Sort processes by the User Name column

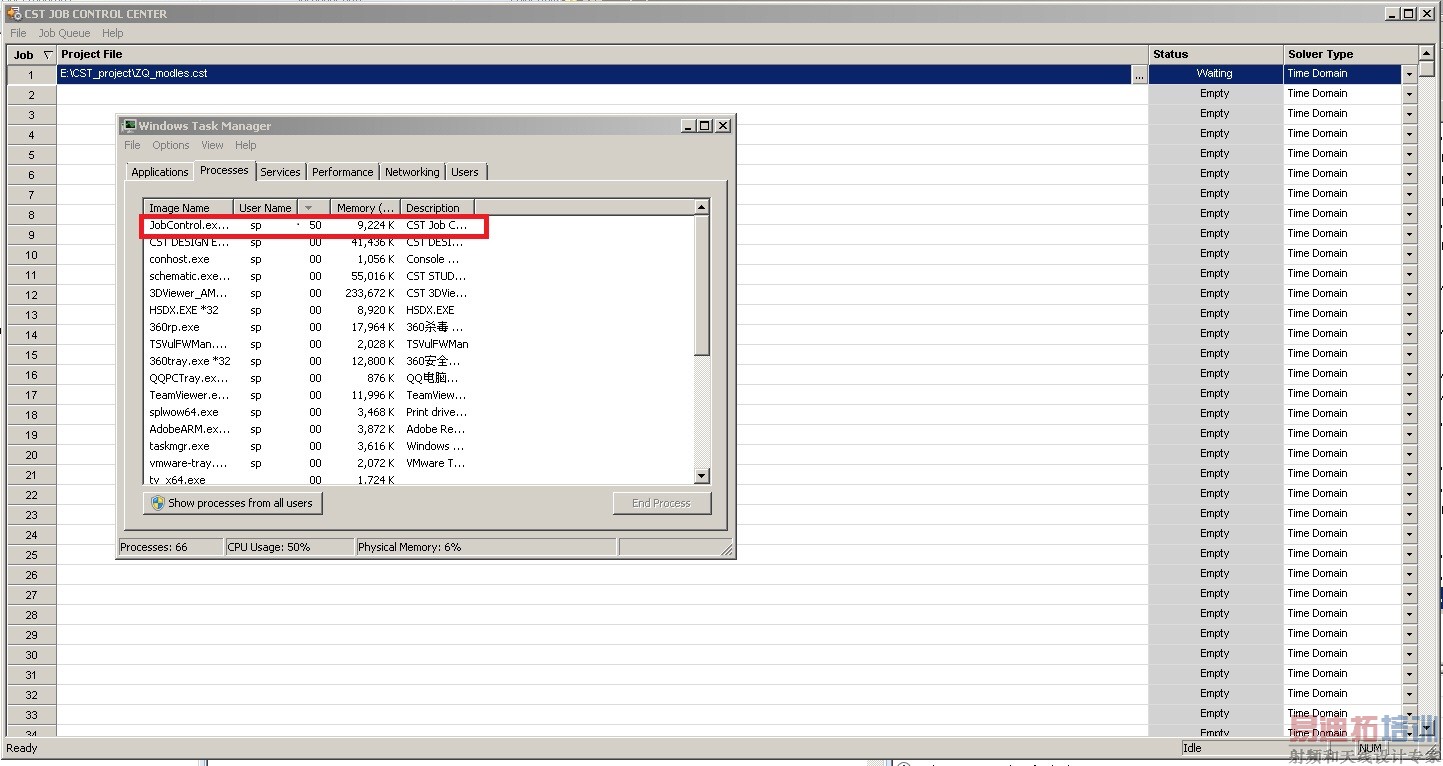coord(265,208)
